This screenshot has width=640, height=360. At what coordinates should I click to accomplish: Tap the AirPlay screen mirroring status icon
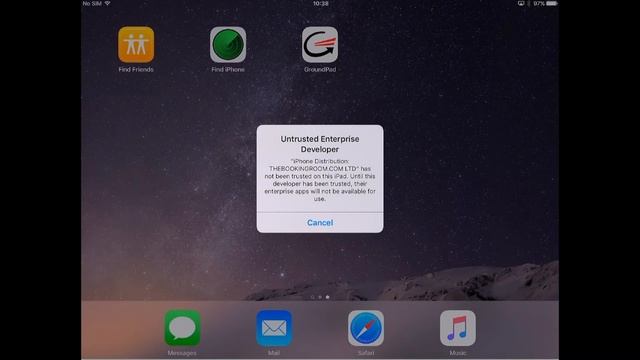pyautogui.click(x=521, y=3)
